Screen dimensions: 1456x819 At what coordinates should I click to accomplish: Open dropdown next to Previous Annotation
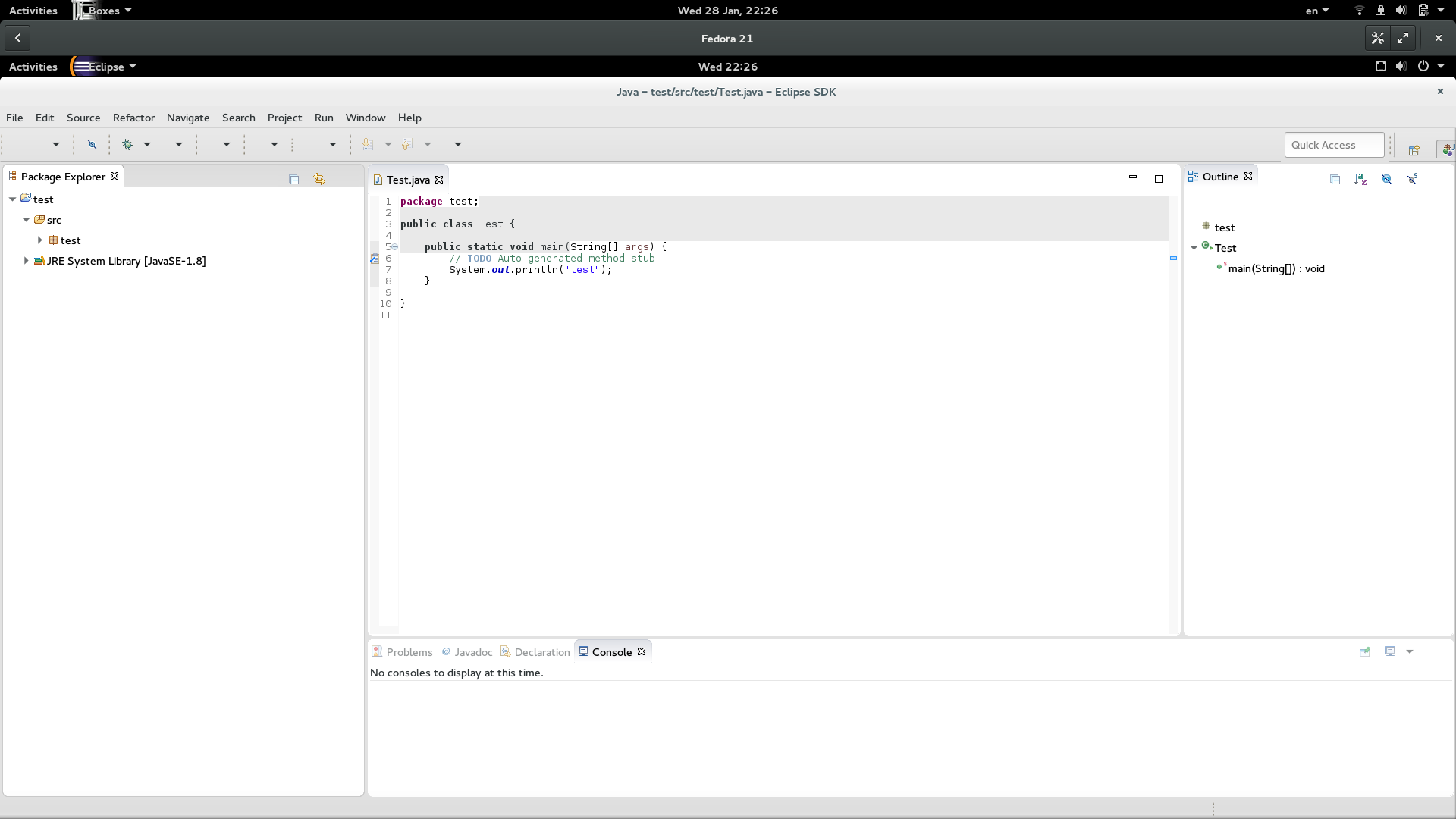[x=428, y=144]
